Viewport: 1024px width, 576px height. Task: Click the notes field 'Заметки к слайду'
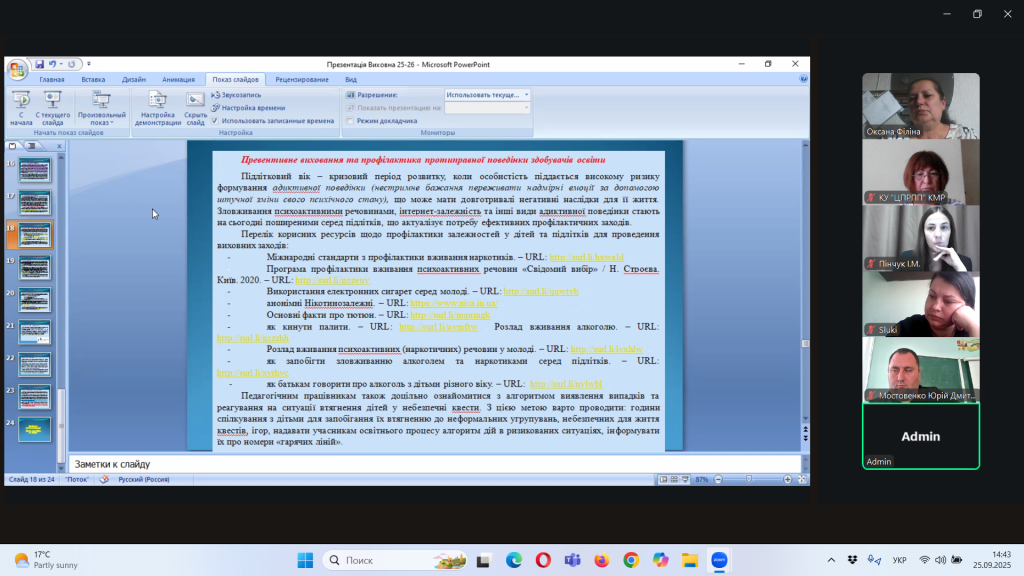click(430, 464)
